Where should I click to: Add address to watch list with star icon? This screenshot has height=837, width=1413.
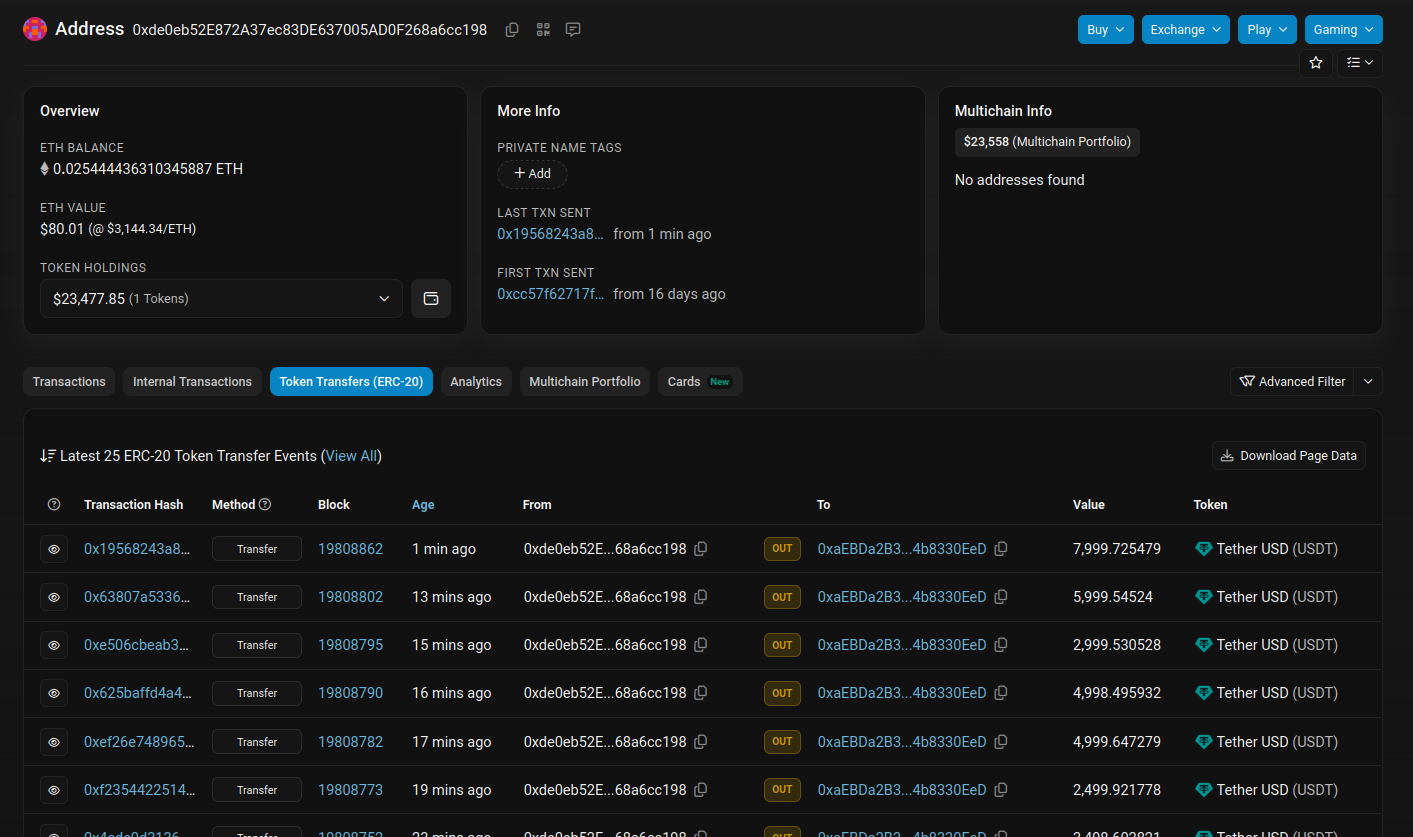tap(1316, 63)
